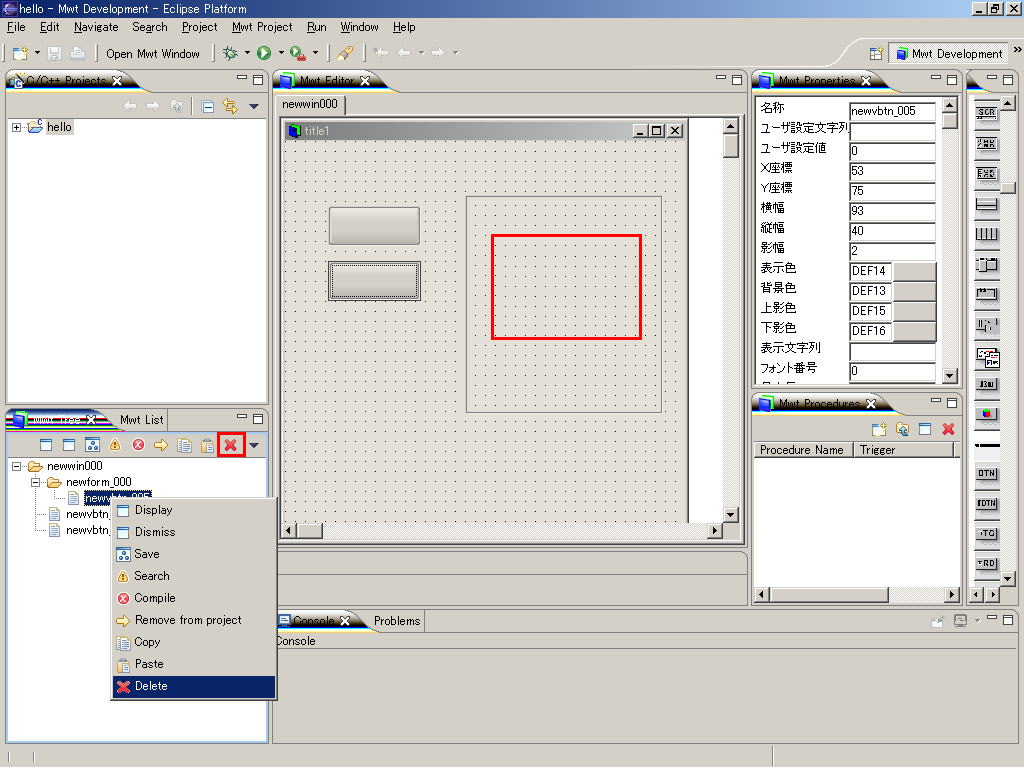Open the Navigate menu
Screen dimensions: 1024x768
click(96, 27)
